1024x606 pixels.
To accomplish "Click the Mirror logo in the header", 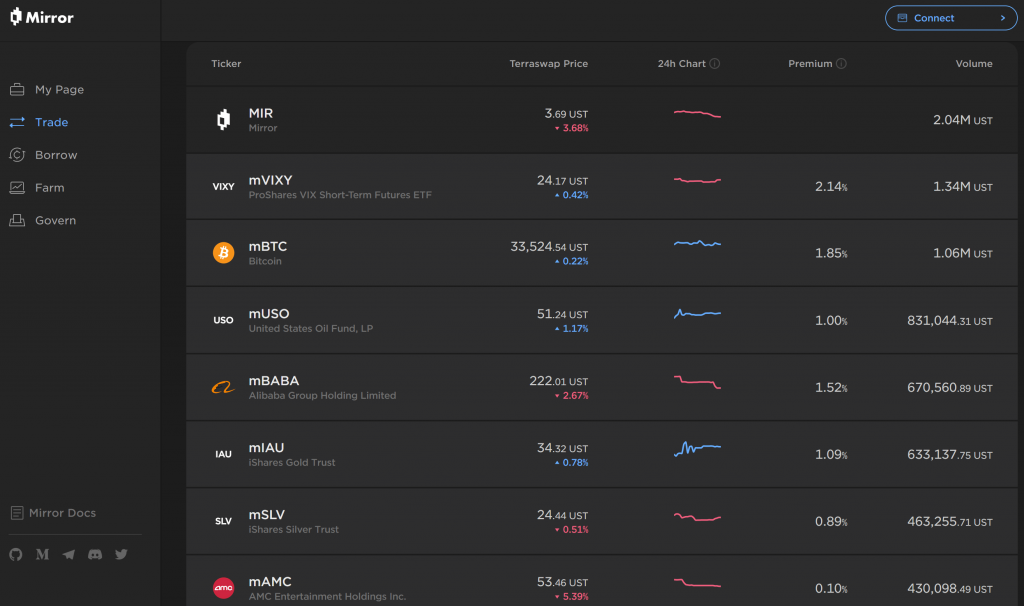I will [42, 17].
